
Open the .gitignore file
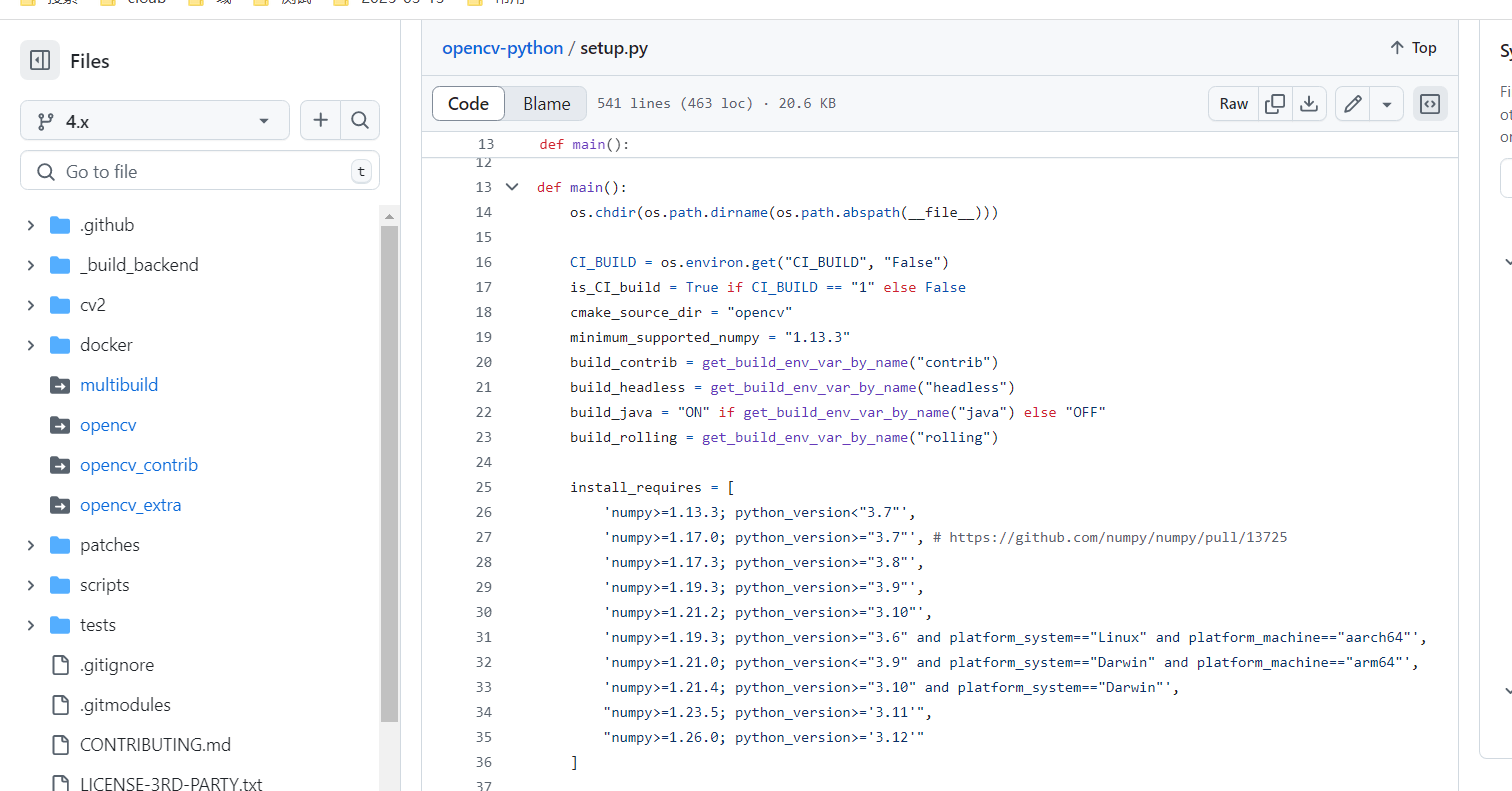click(x=117, y=665)
